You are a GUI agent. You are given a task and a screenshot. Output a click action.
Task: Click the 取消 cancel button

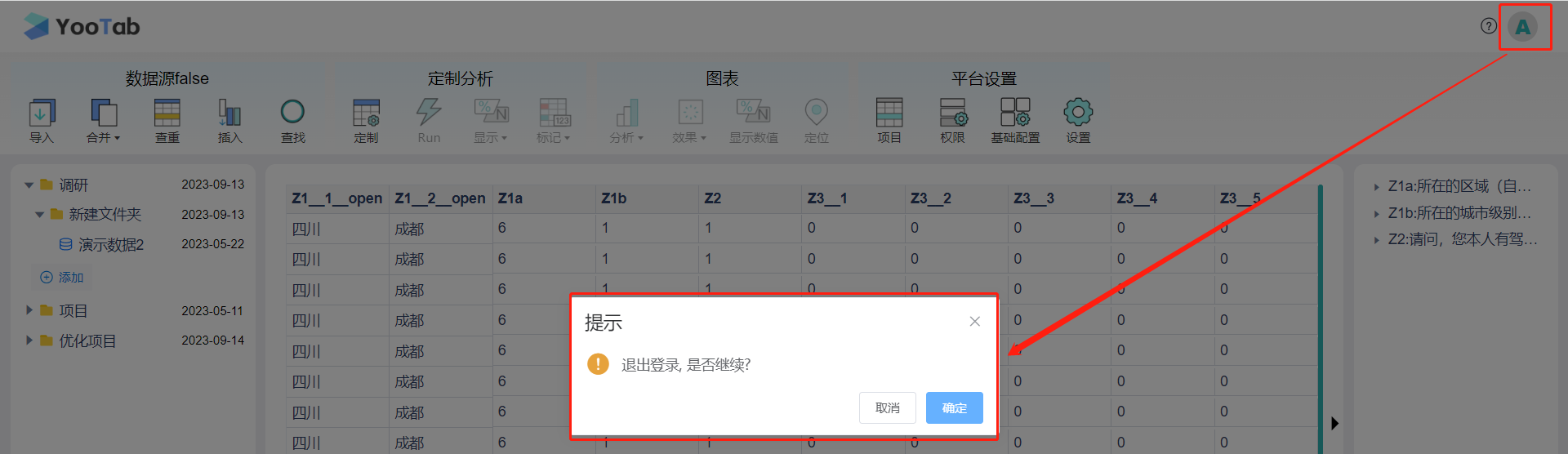pyautogui.click(x=888, y=408)
